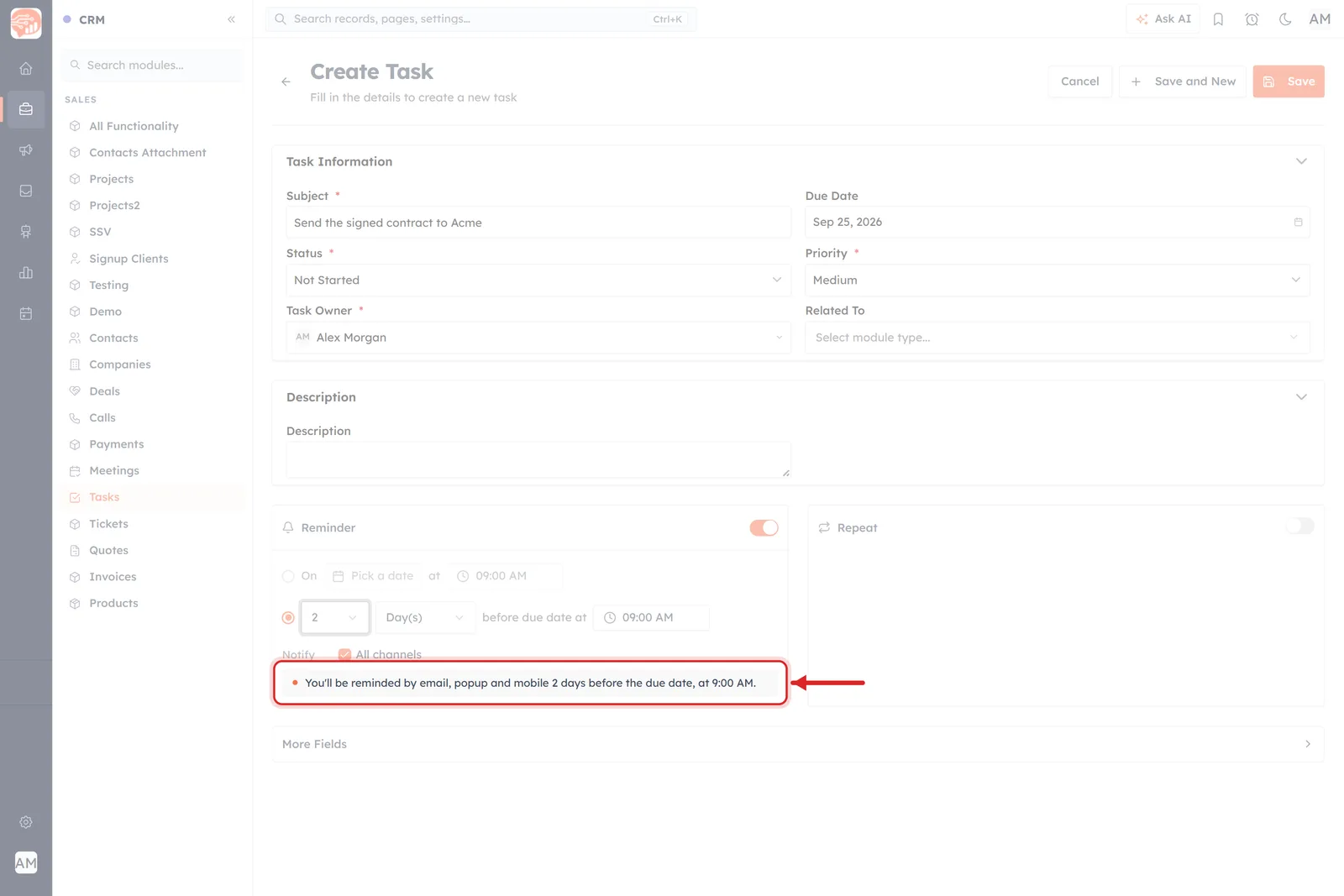Click the Subject input field
Viewport: 1344px width, 896px height.
(x=538, y=223)
